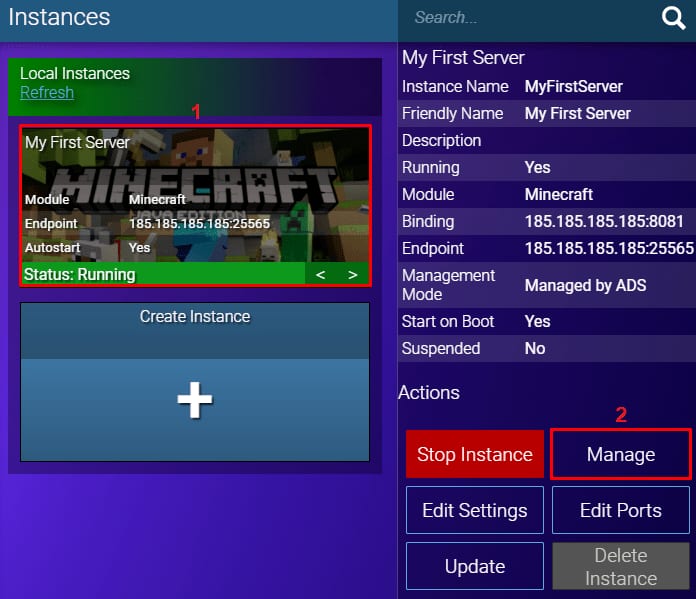Click the green Status: Running bar
The height and width of the screenshot is (599, 696).
(160, 274)
